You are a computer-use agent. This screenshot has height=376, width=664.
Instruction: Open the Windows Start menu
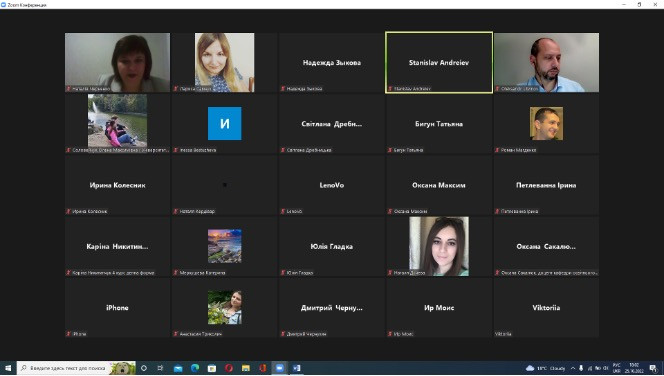(8, 368)
